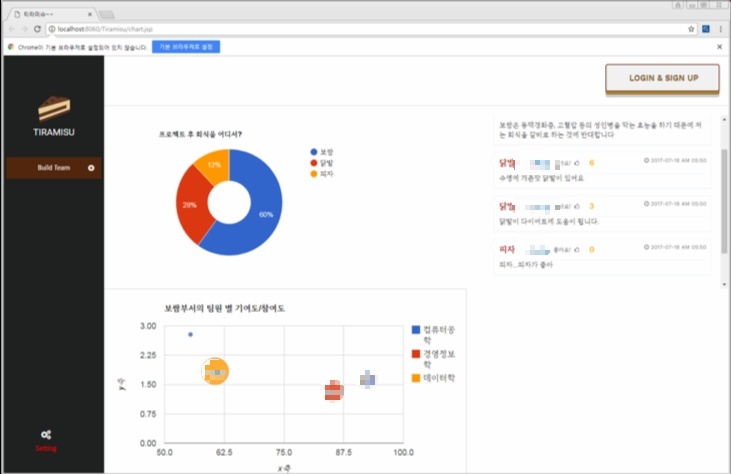Click the bubble chart title 기여도/참여도
731x474 pixels.
point(224,309)
